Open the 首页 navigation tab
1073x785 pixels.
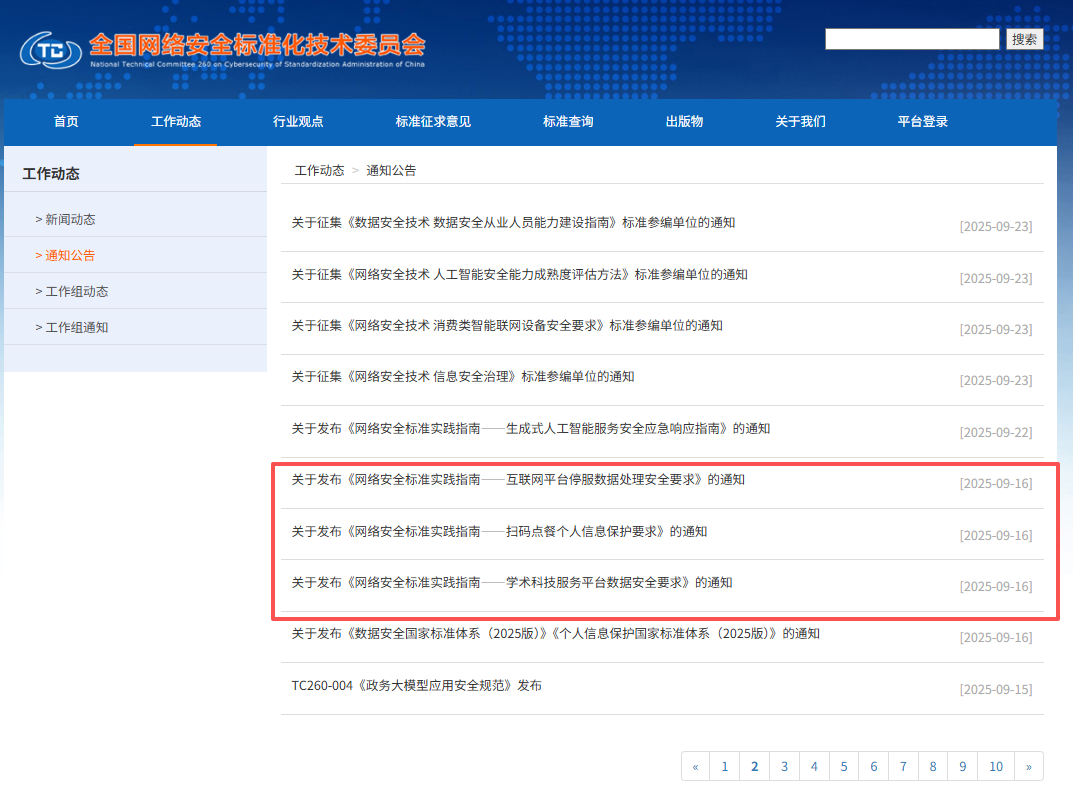[x=65, y=122]
